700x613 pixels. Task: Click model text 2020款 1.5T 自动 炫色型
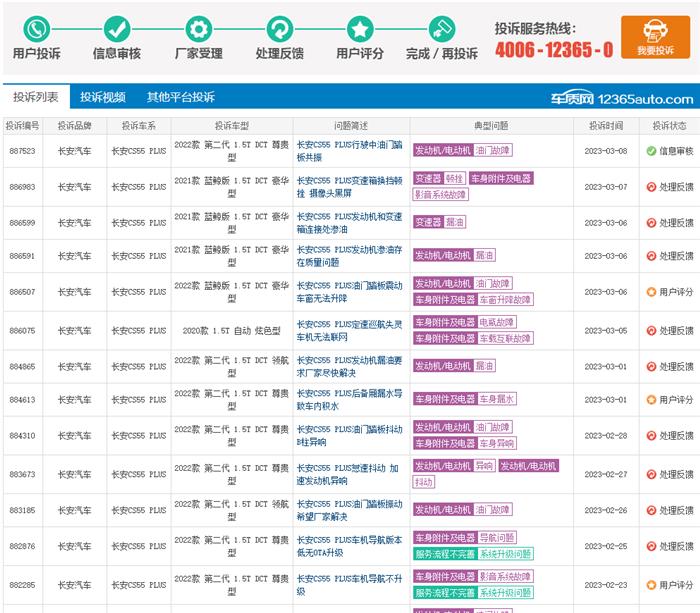pos(232,330)
